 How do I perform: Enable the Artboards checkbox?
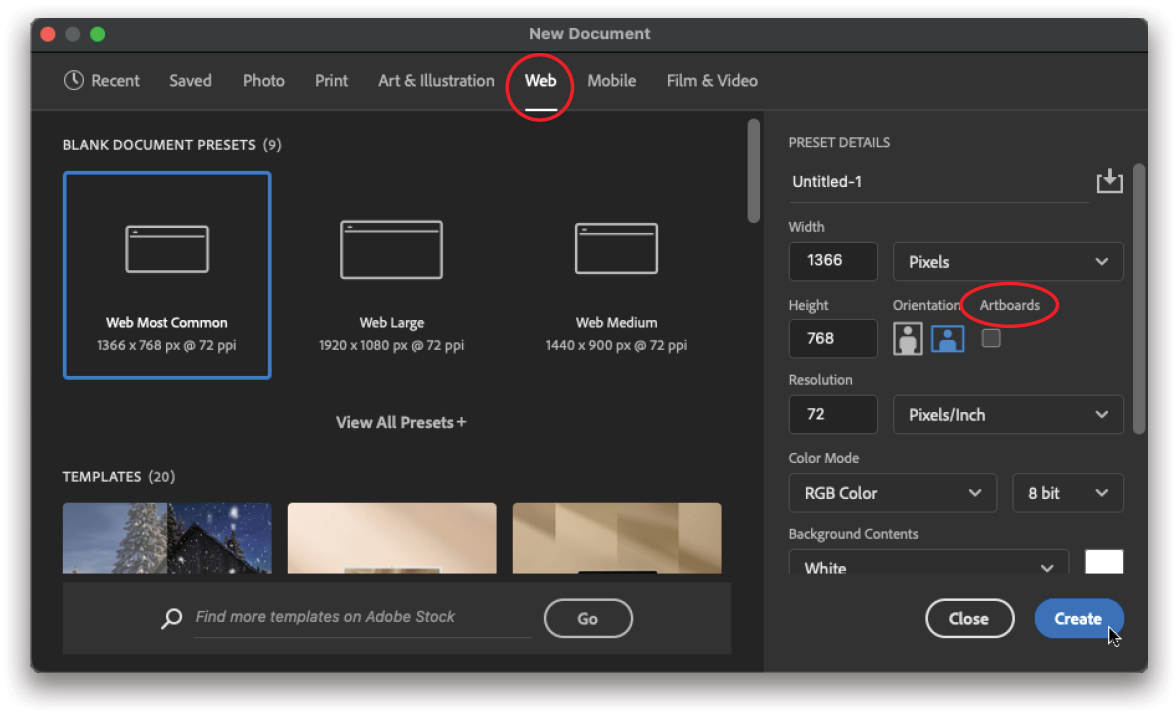click(x=991, y=338)
